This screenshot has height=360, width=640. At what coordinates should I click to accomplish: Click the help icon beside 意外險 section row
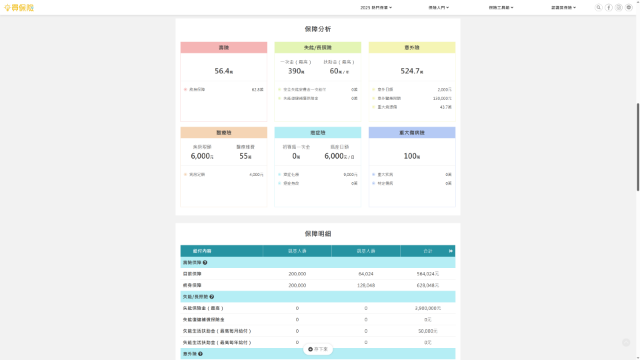click(x=200, y=354)
